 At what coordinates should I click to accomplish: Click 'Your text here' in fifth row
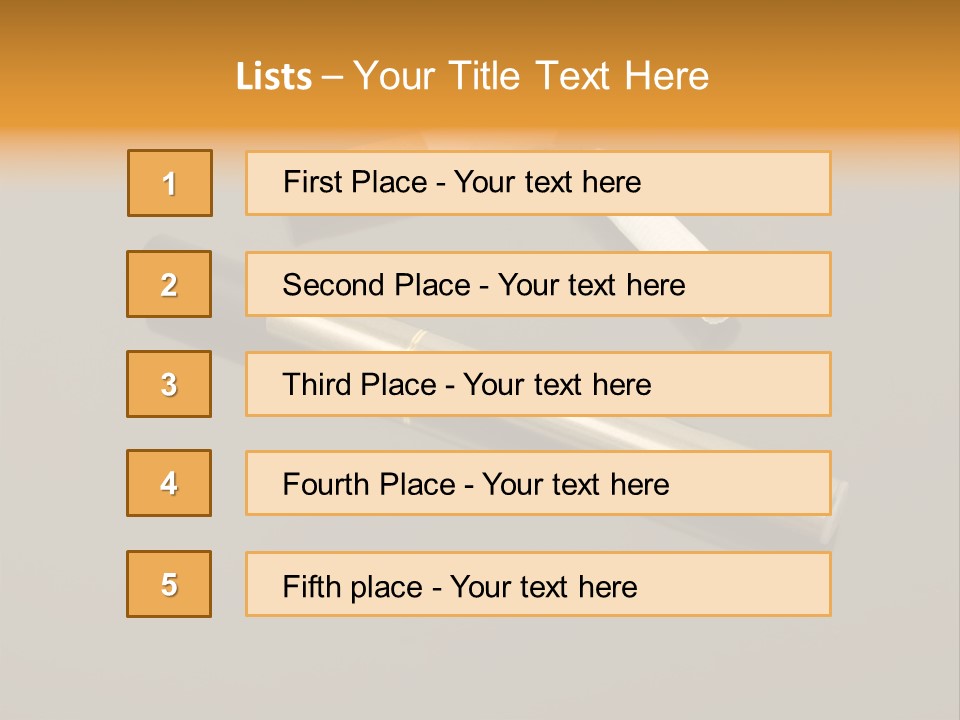(544, 587)
